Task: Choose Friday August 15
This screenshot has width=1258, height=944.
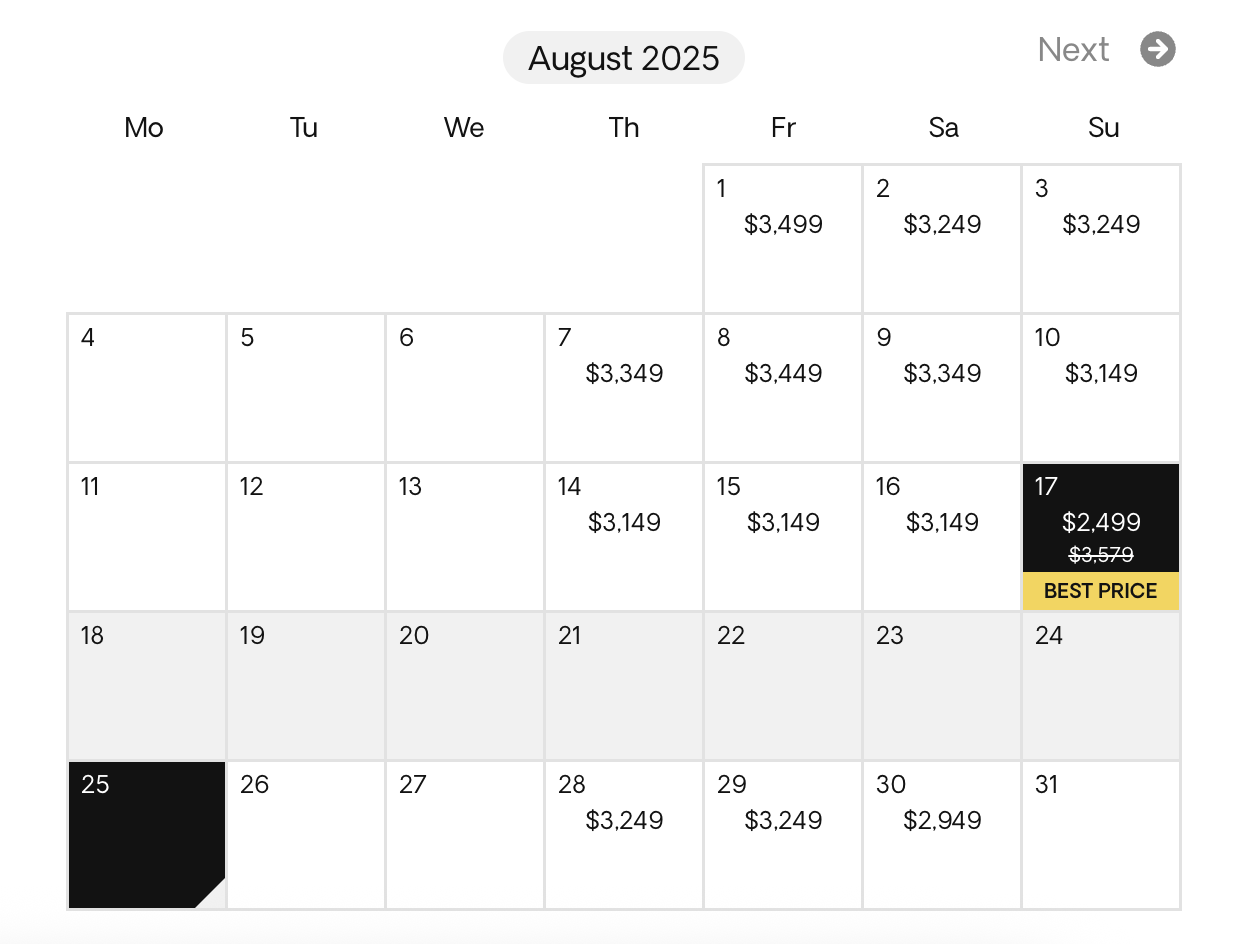Action: (783, 537)
